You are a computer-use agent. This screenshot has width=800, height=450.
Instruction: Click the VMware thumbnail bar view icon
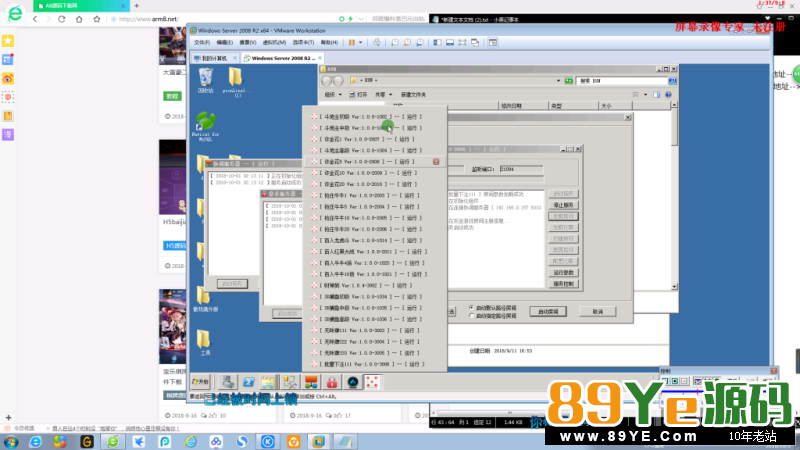pyautogui.click(x=449, y=42)
